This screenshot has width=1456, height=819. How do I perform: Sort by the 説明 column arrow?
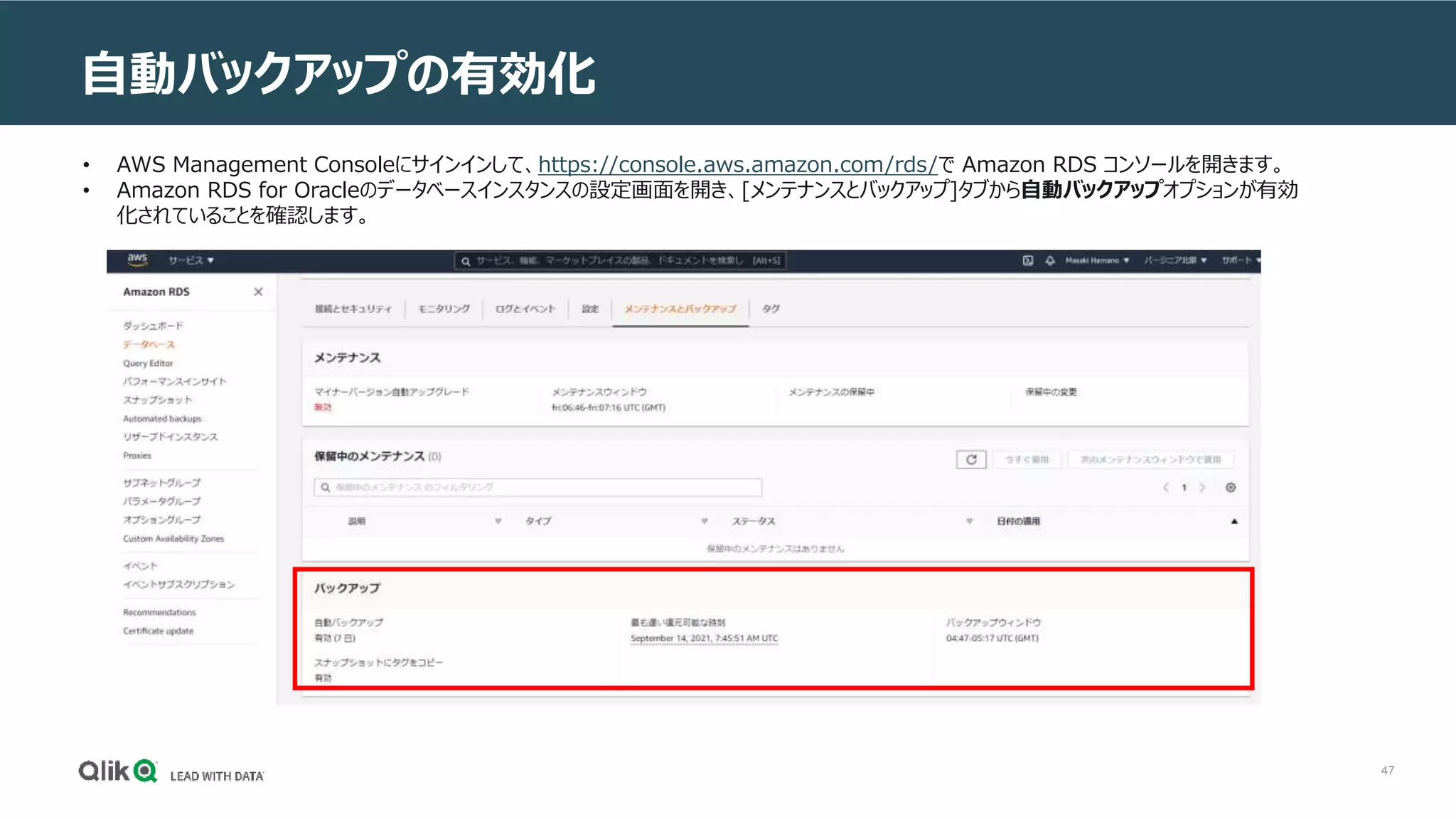coord(498,521)
